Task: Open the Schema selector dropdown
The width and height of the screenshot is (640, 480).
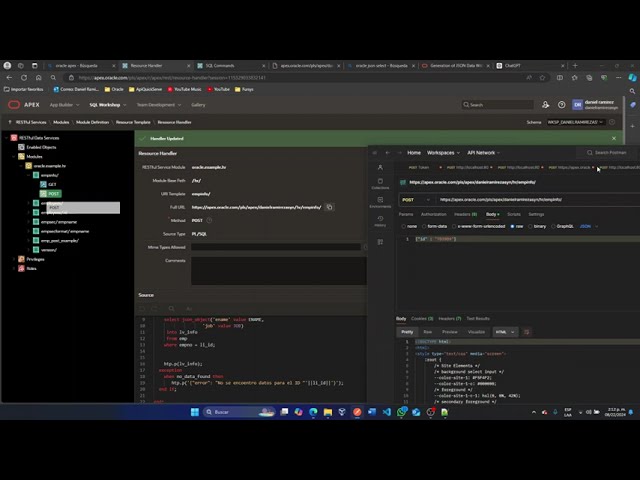Action: click(x=576, y=122)
